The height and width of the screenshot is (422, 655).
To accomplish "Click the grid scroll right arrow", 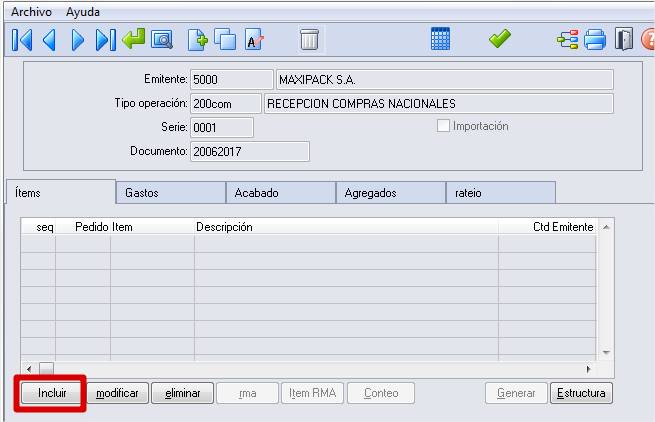I will [589, 369].
